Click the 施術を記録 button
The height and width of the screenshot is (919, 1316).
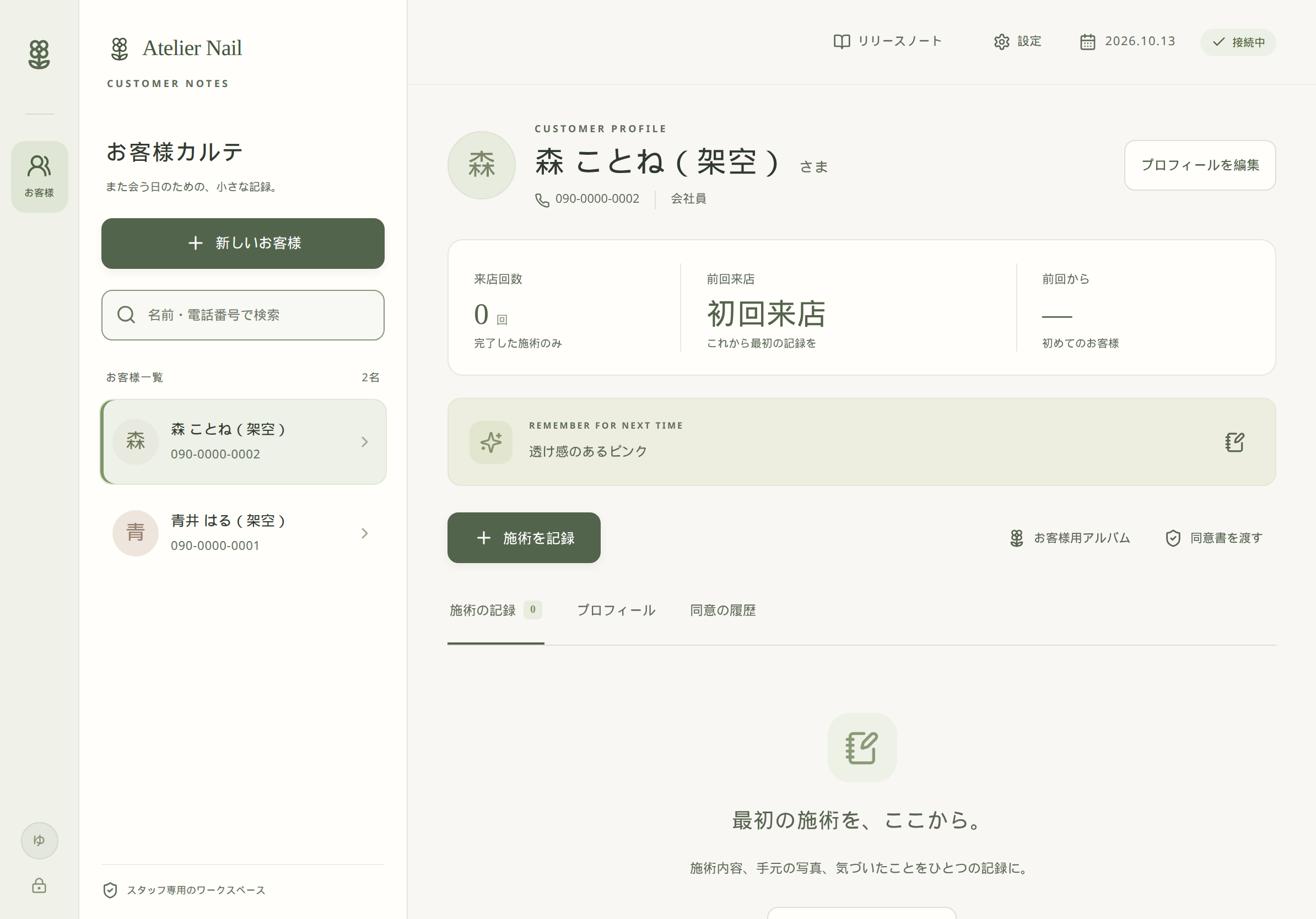[524, 537]
